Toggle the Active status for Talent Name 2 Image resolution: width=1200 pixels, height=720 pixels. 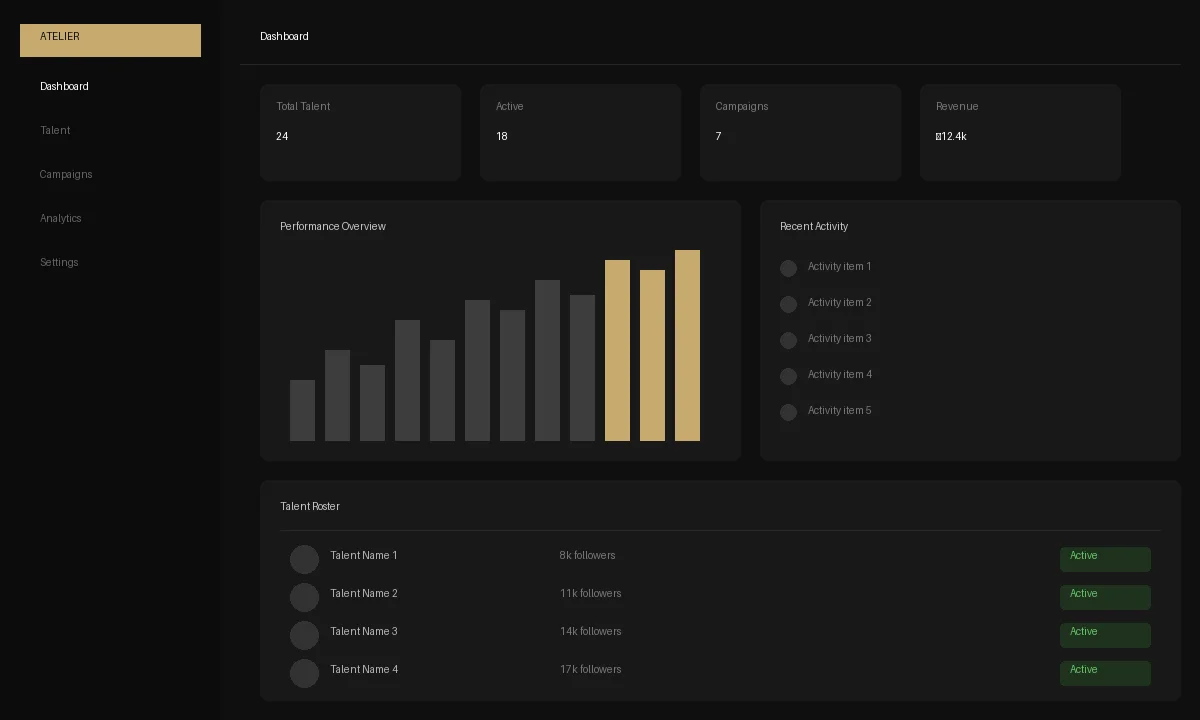(1105, 597)
